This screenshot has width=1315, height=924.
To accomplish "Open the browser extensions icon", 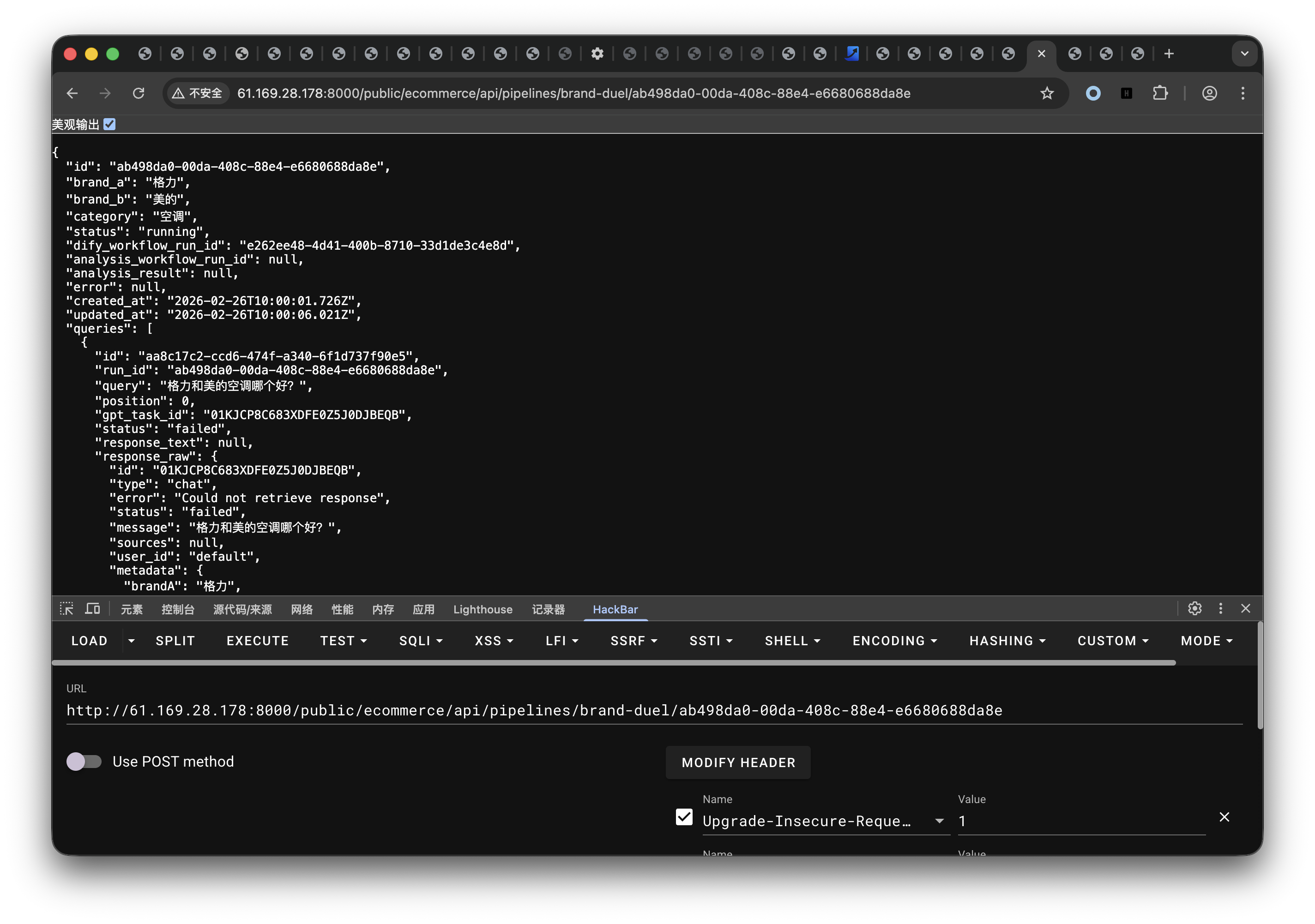I will (1160, 93).
